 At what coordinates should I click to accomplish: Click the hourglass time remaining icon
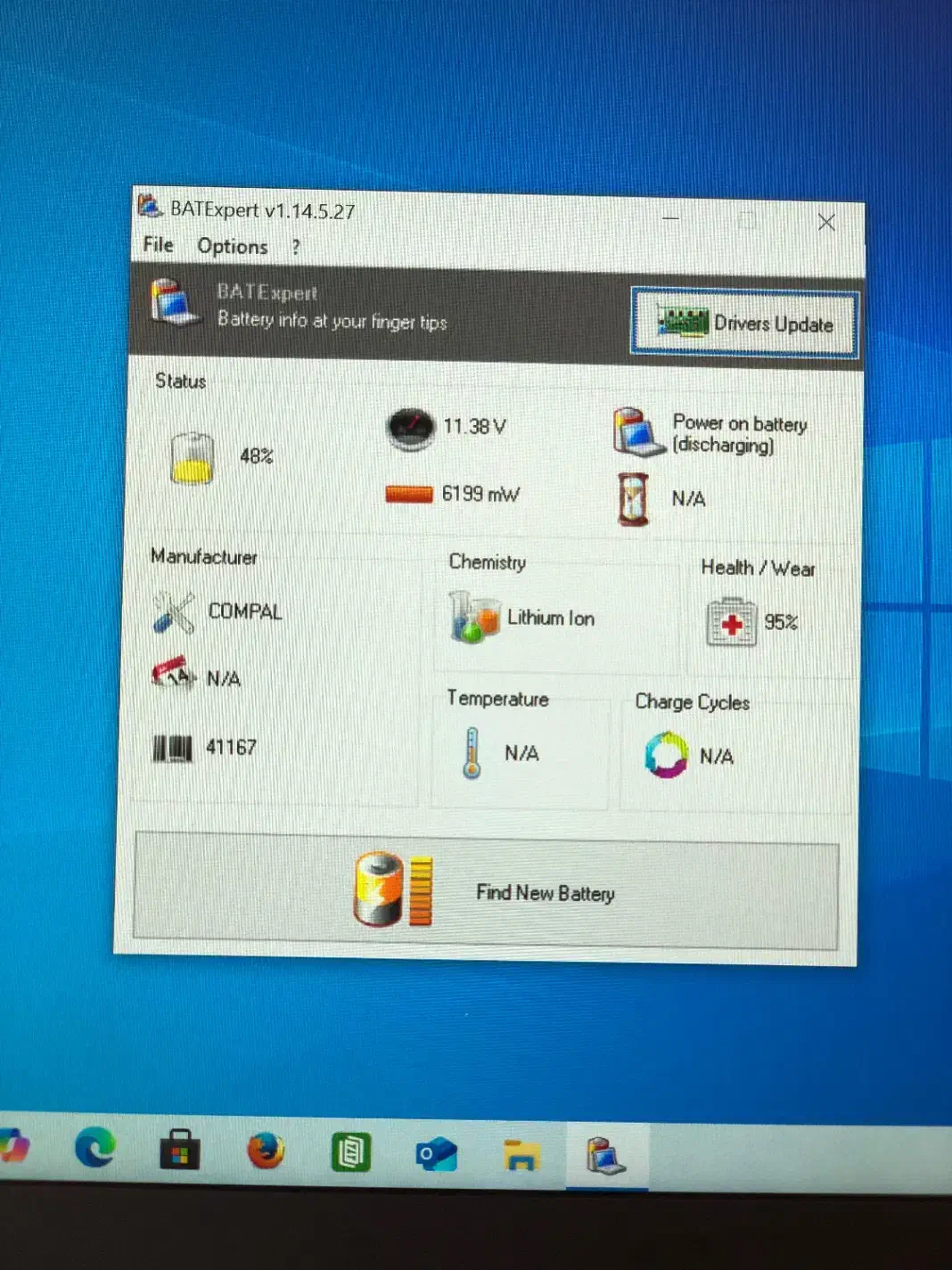[633, 499]
